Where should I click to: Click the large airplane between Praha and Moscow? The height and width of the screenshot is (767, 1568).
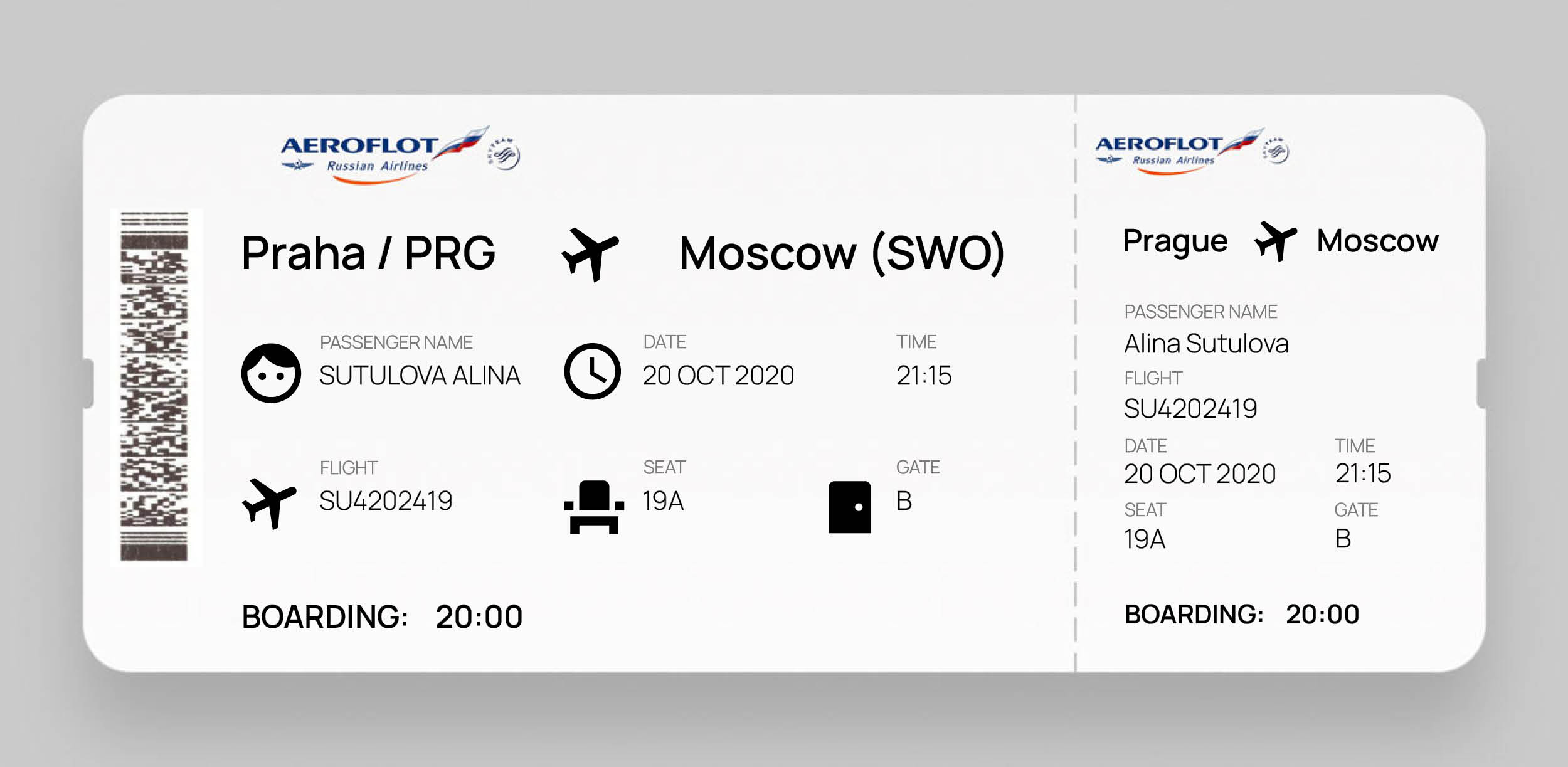point(590,254)
